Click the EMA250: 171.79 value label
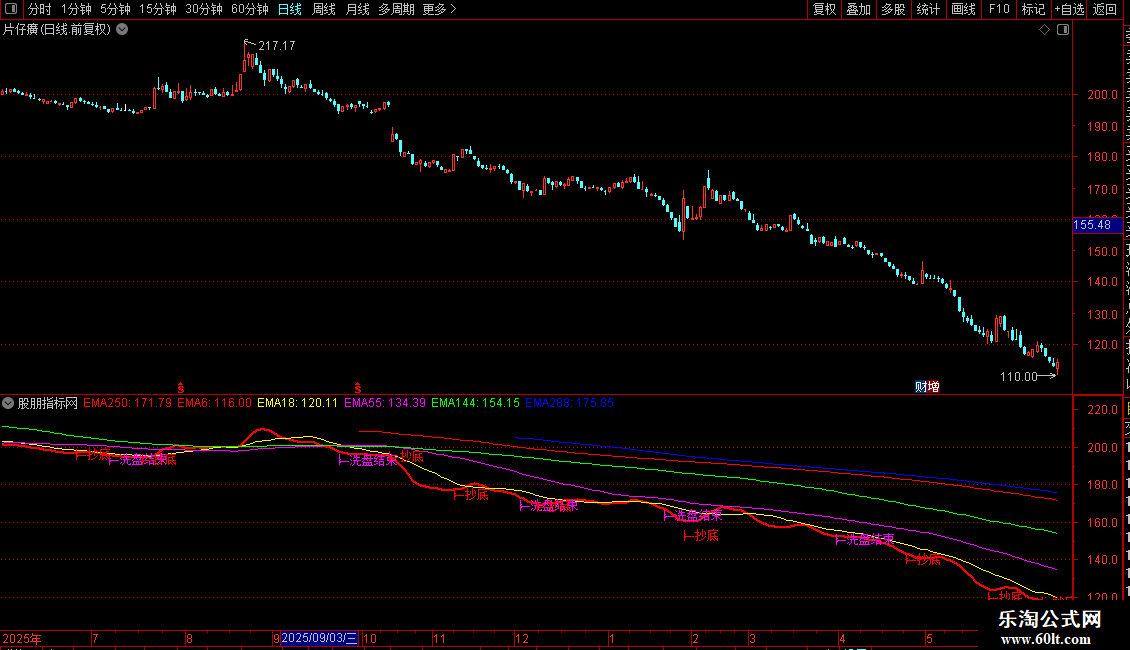 click(x=128, y=403)
